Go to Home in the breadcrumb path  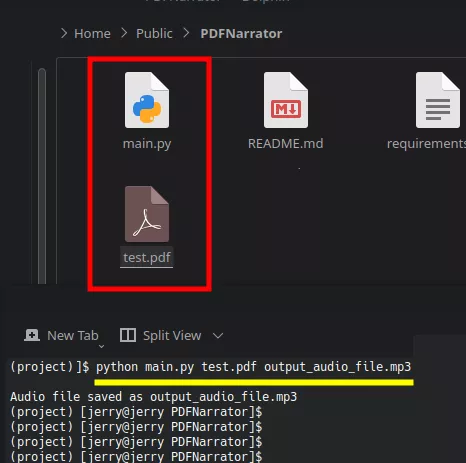[92, 34]
